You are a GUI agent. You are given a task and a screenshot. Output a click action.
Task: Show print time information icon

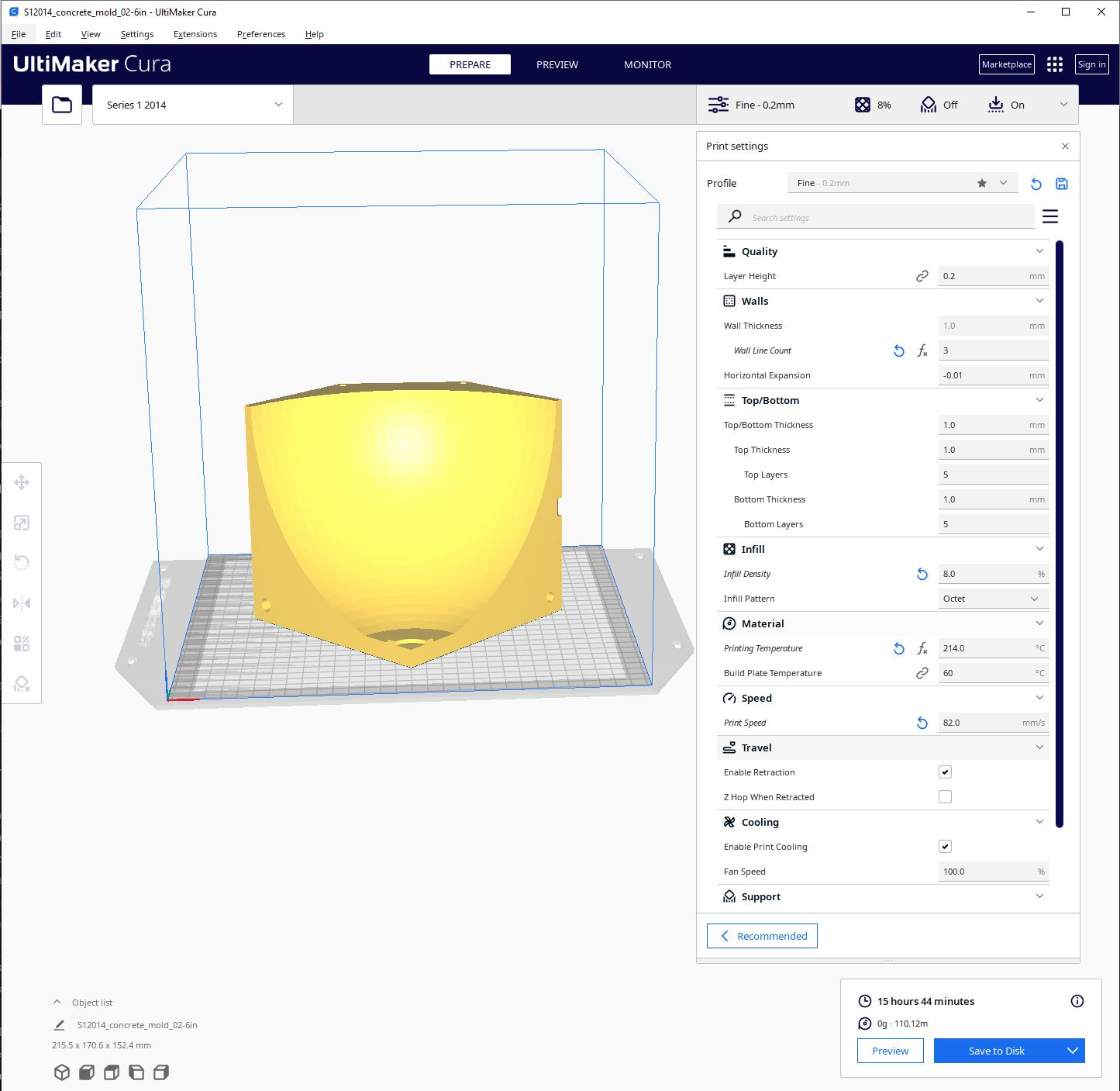(x=1077, y=1001)
